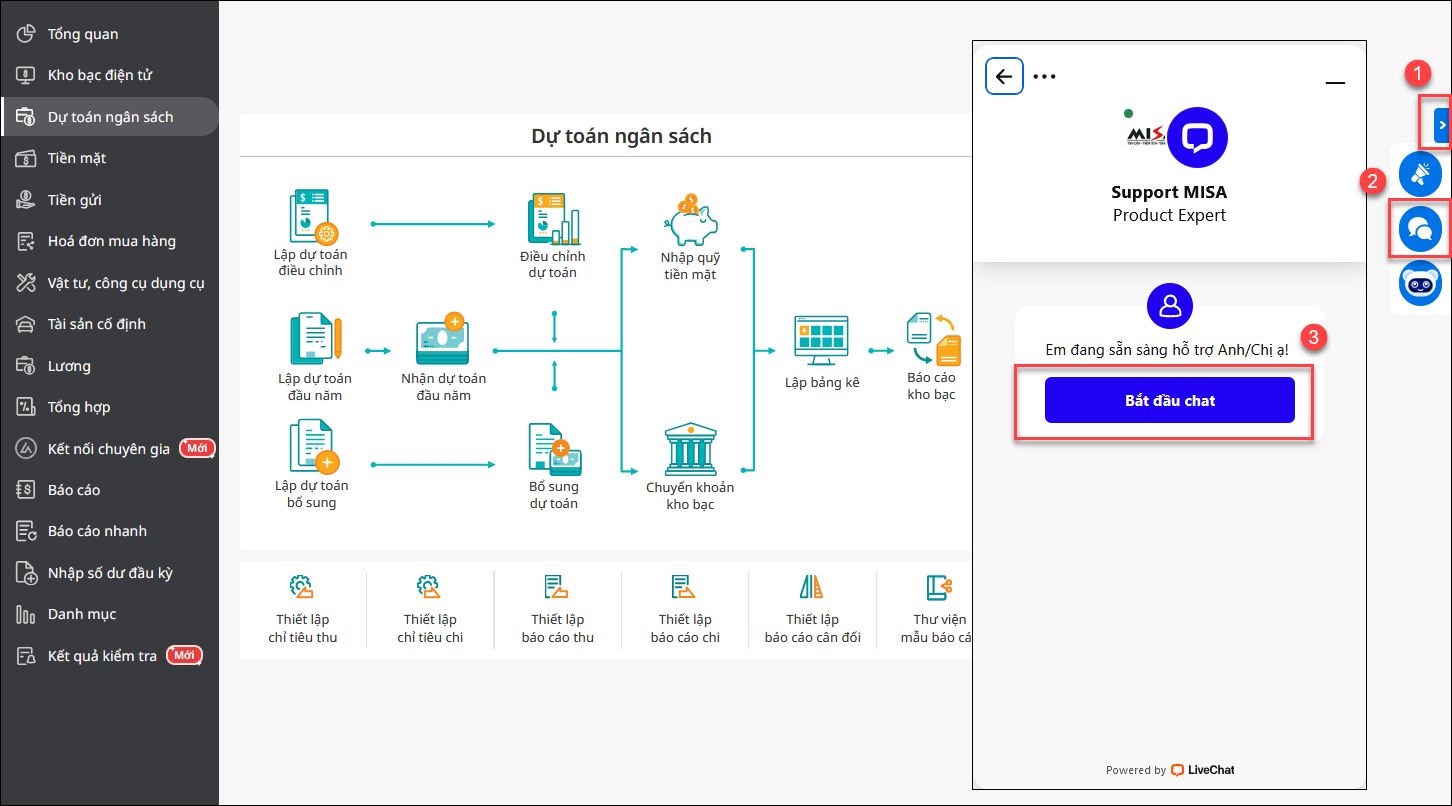Open Nhập số dư đầu kỳ

(109, 573)
